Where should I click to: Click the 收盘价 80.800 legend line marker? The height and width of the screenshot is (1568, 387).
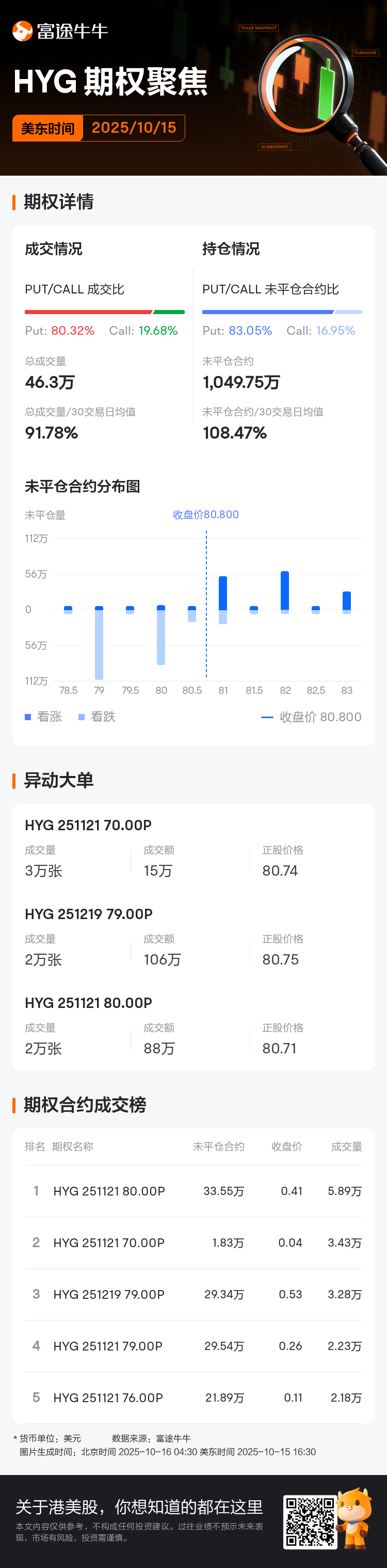[x=267, y=717]
